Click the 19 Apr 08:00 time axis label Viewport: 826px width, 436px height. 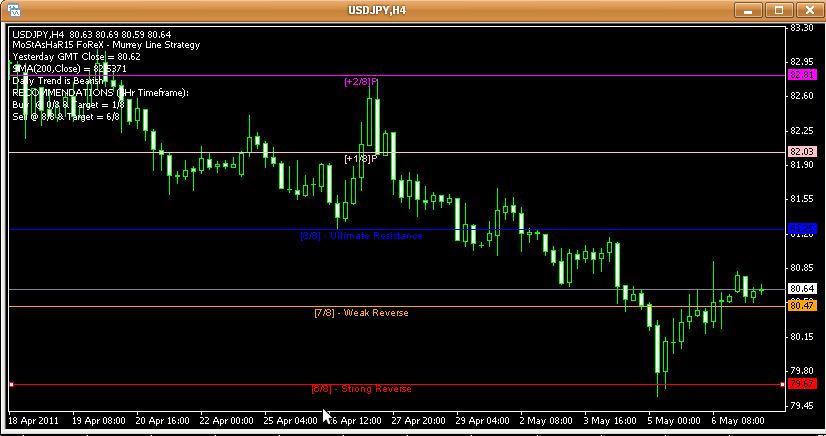coord(99,421)
